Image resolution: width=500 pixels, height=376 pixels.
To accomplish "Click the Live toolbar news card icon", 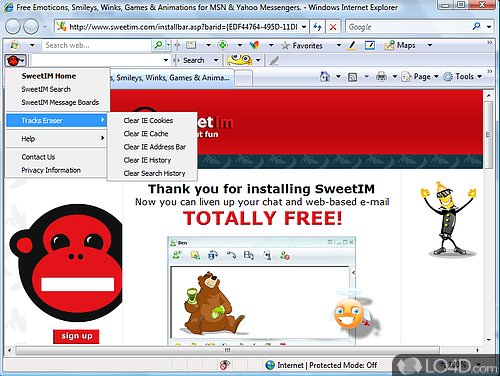I will click(191, 45).
